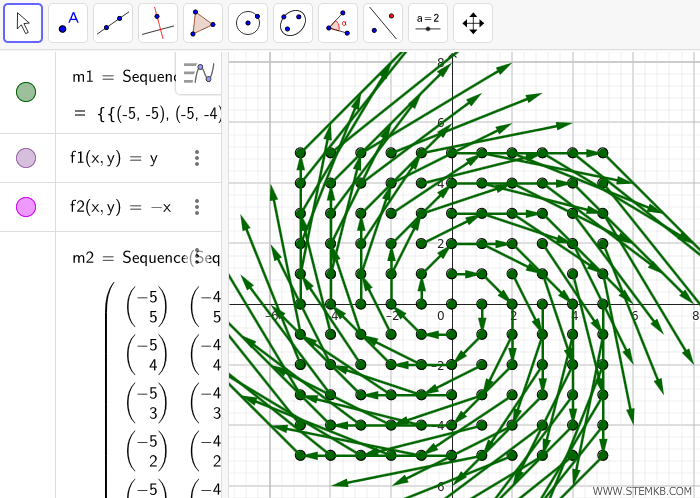The height and width of the screenshot is (498, 700).
Task: Hide function f2 using its magenta circle
Action: pos(26,207)
